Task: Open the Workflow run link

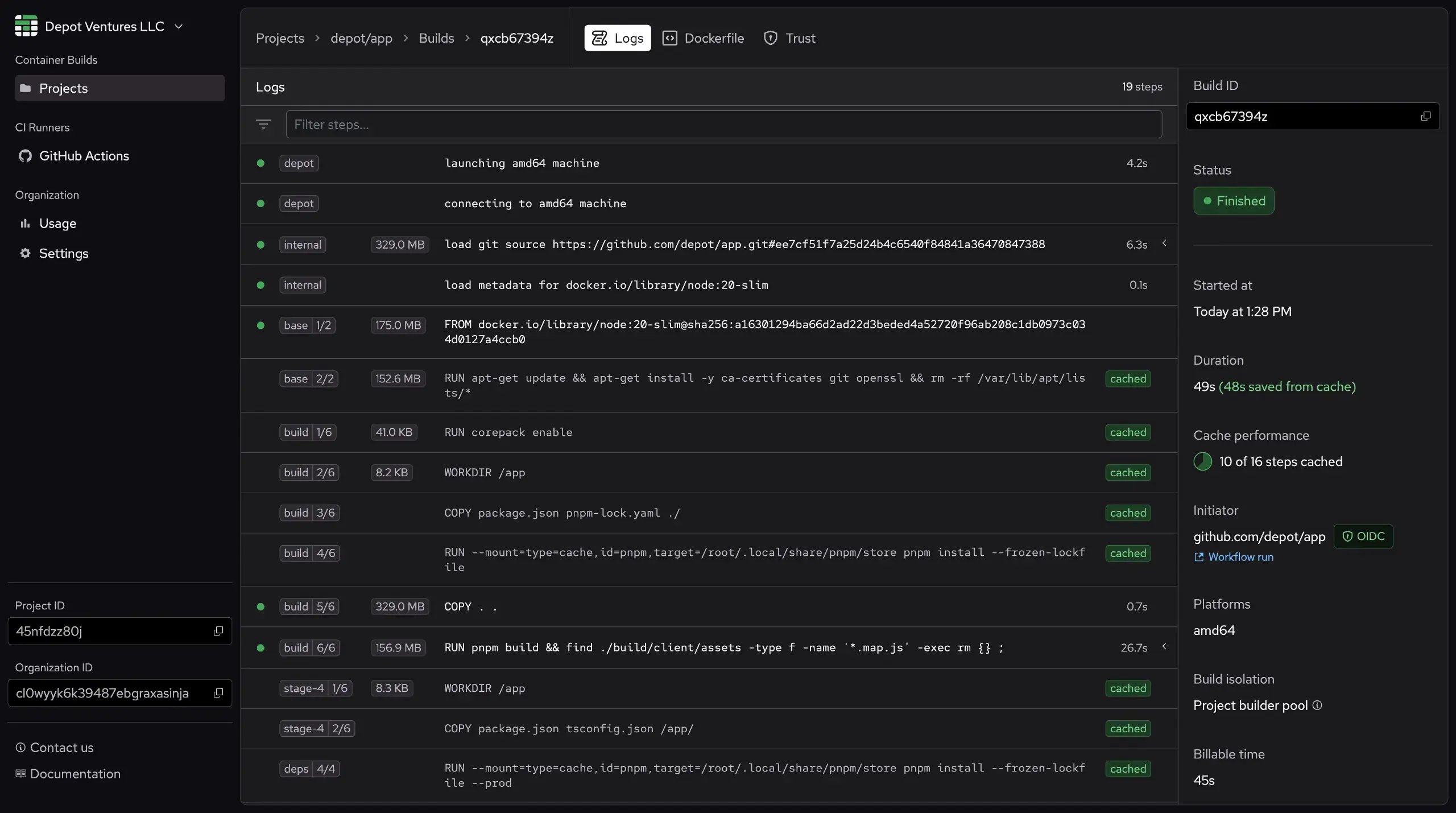Action: tap(1240, 557)
